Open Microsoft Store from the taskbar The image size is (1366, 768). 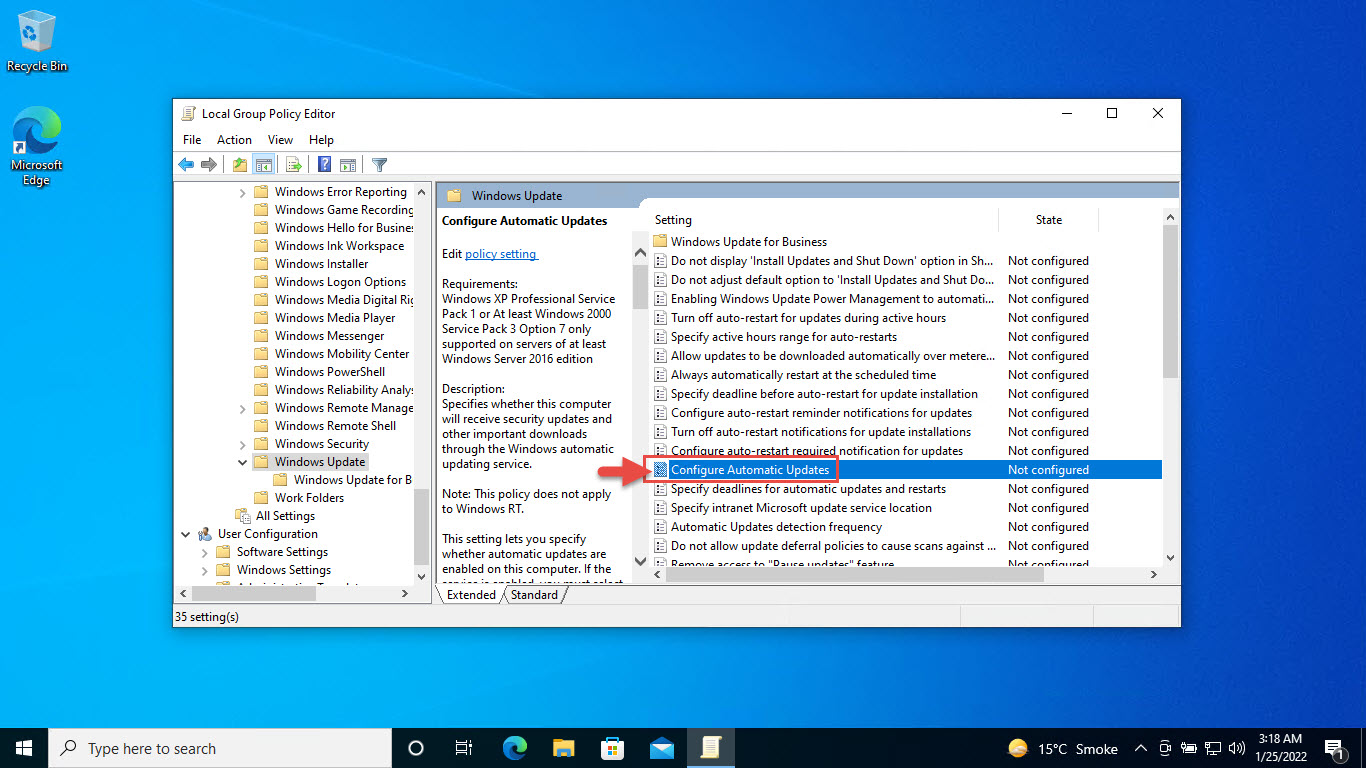tap(612, 748)
